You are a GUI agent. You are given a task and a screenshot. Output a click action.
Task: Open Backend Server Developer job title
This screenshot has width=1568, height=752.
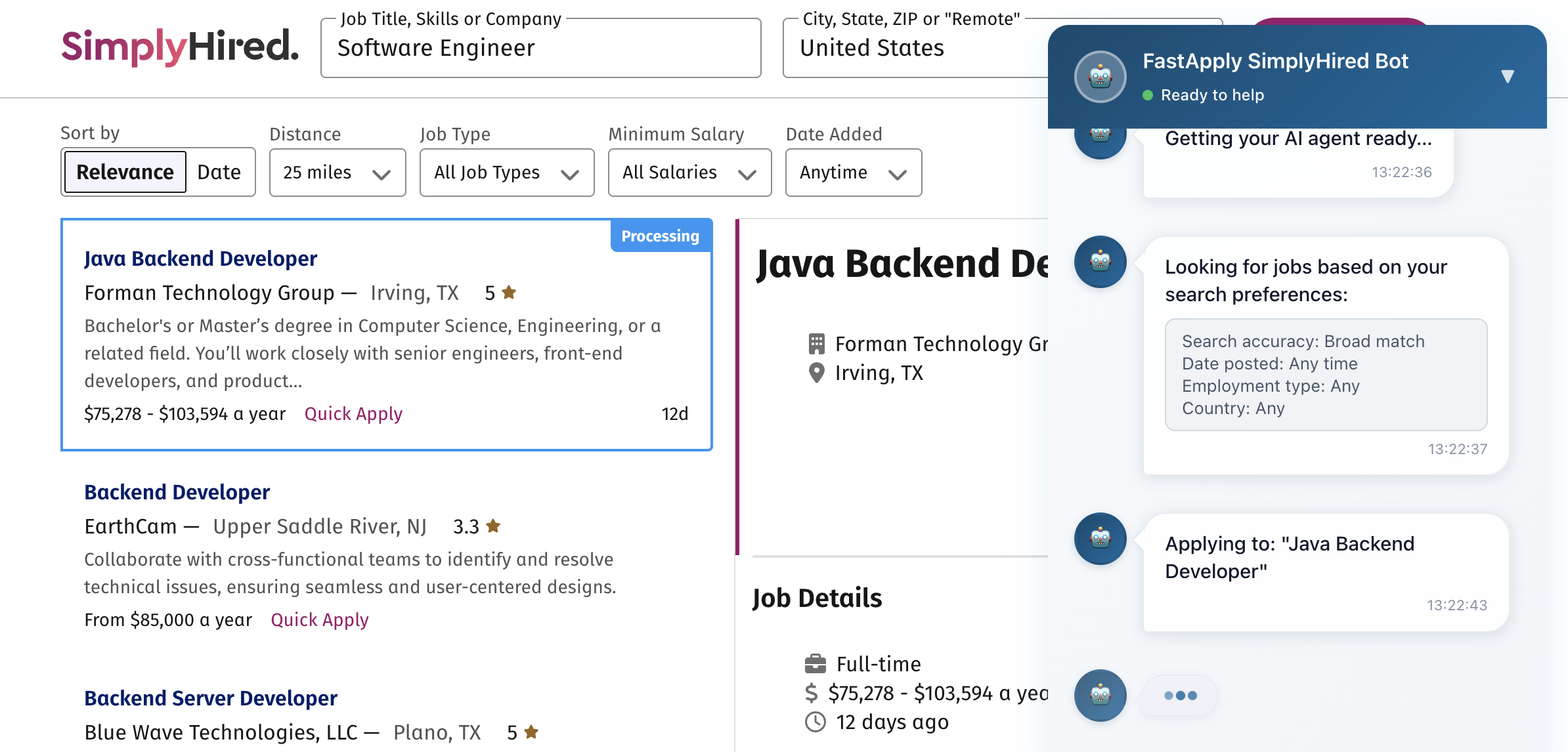coord(210,698)
